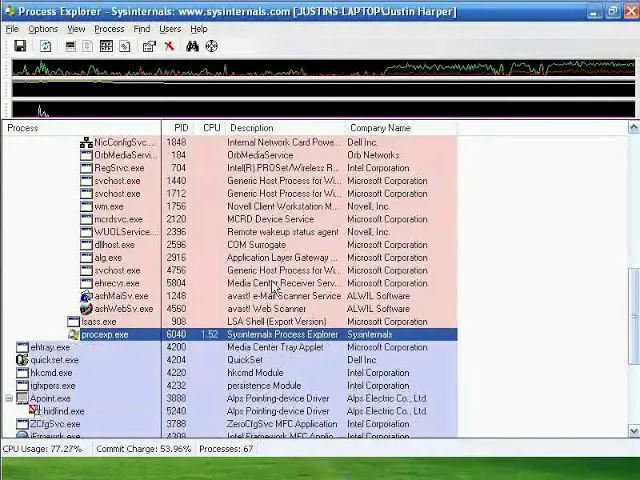Open System Information from the toolbar
Viewport: 640px width, 480px height.
[71, 46]
